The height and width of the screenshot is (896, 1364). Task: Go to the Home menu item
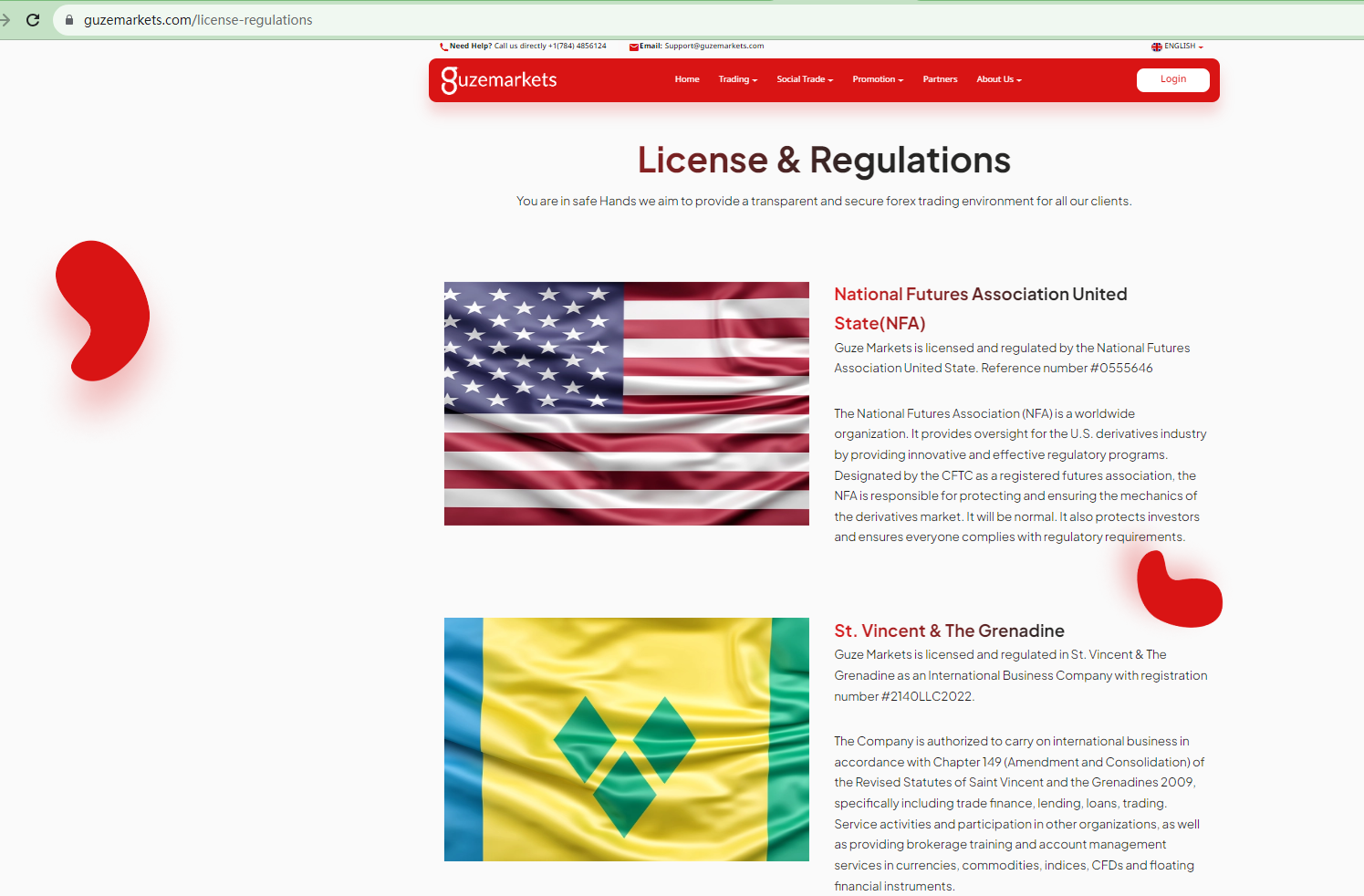687,79
